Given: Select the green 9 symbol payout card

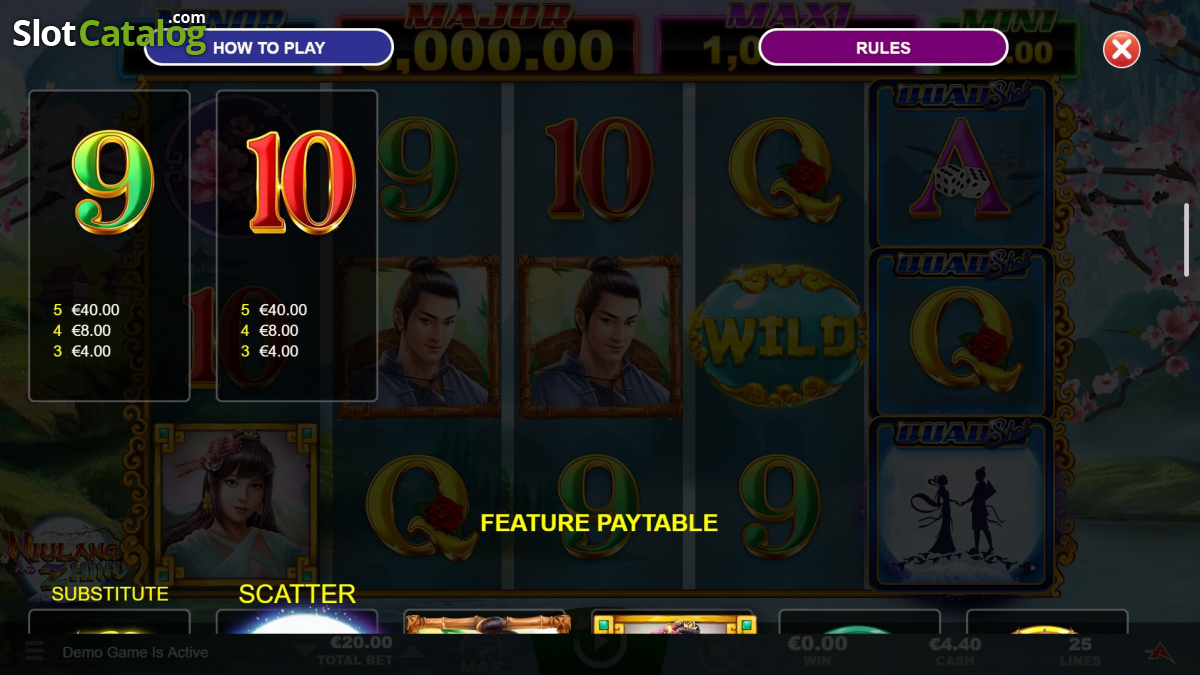Looking at the screenshot, I should click(x=109, y=246).
